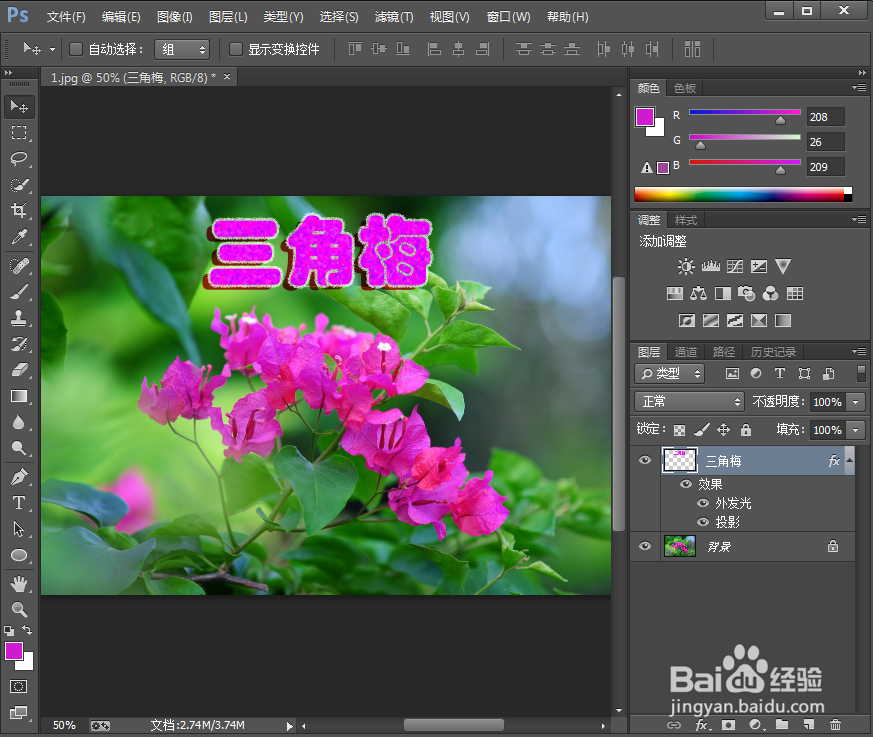Screen dimensions: 873x737
Task: Create a new layer
Action: tap(809, 724)
